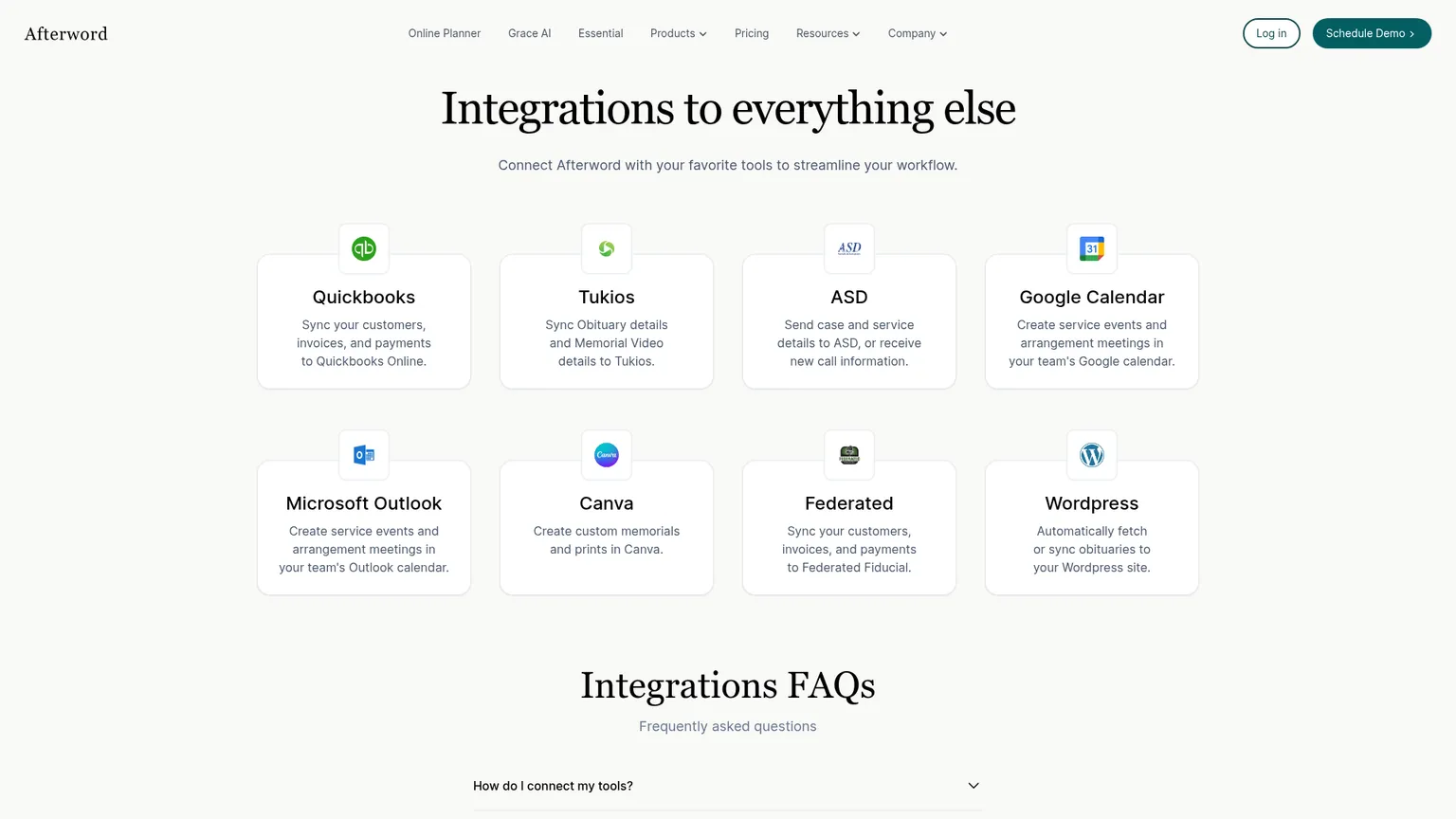The height and width of the screenshot is (819, 1456).
Task: Open the Essential menu item
Action: pos(601,33)
